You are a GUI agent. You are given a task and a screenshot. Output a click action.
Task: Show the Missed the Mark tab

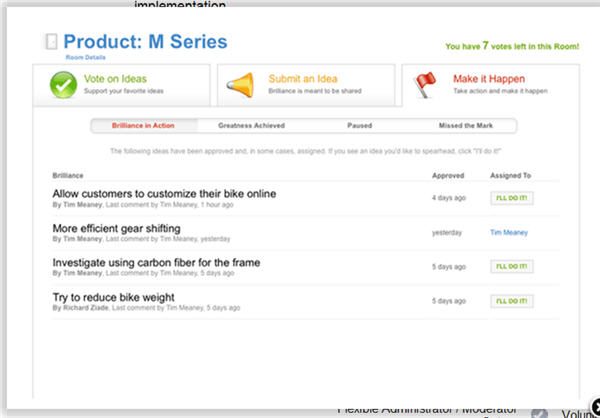pos(464,126)
